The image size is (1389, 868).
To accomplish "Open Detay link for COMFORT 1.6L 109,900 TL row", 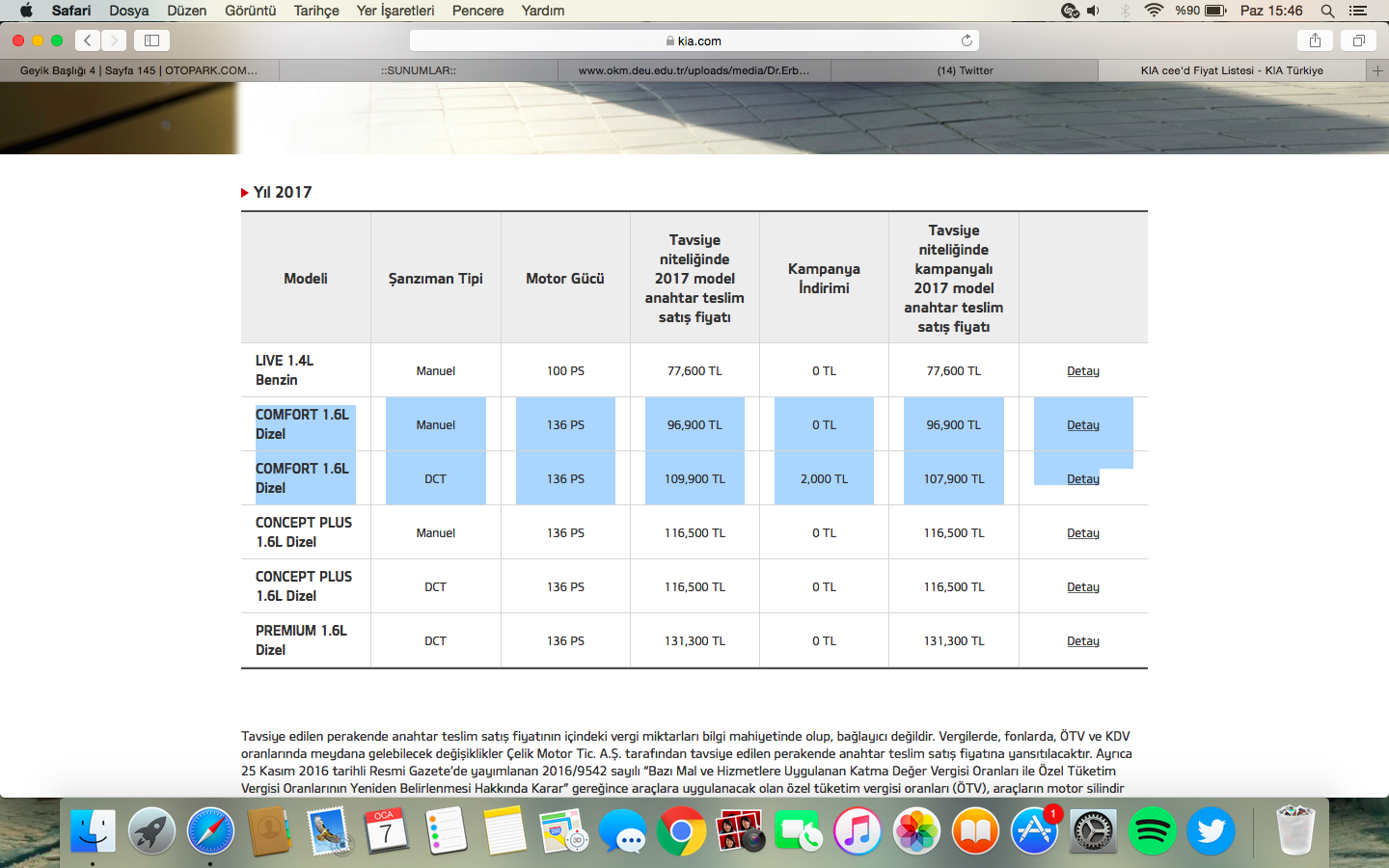I will tap(1083, 479).
